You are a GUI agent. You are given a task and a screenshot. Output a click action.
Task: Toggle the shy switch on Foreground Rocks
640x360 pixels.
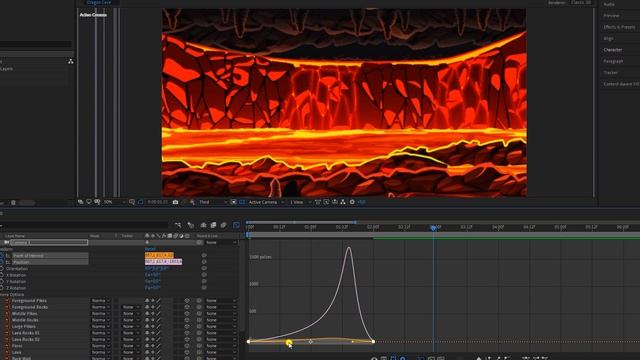[x=147, y=307]
